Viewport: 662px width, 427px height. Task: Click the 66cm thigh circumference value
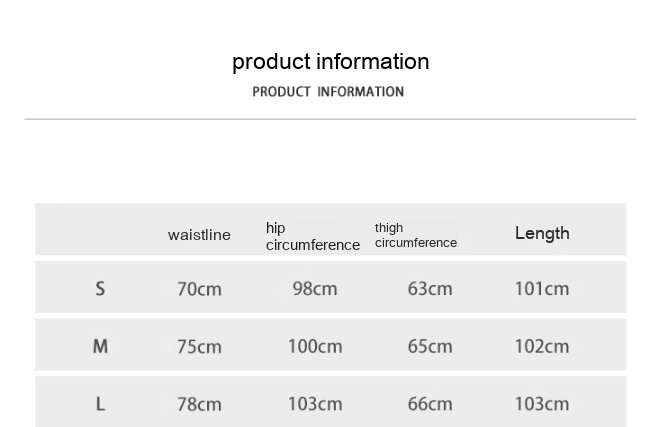430,404
